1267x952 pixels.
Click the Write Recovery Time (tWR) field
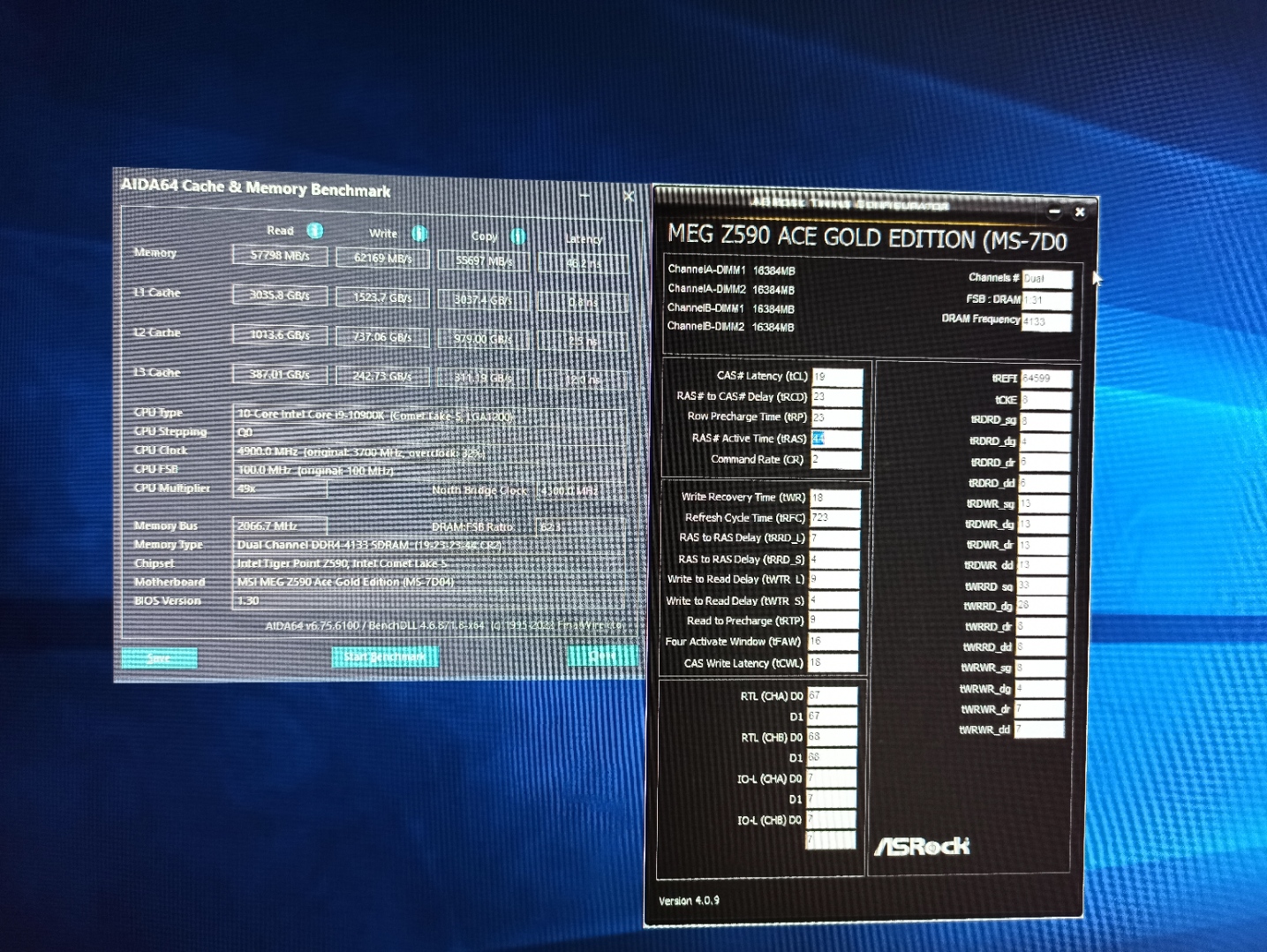(x=834, y=498)
